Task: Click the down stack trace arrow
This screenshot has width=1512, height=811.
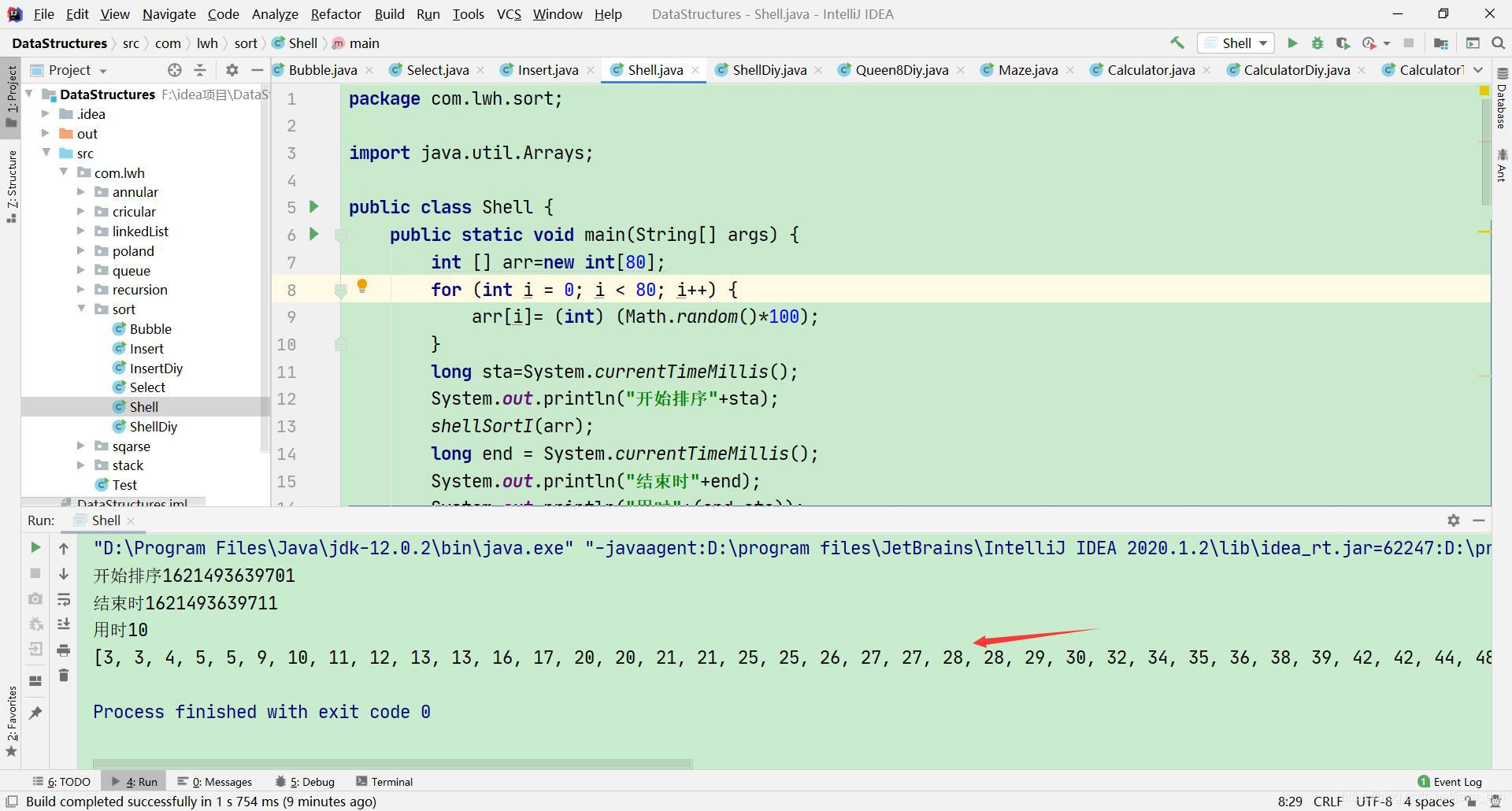Action: point(64,574)
